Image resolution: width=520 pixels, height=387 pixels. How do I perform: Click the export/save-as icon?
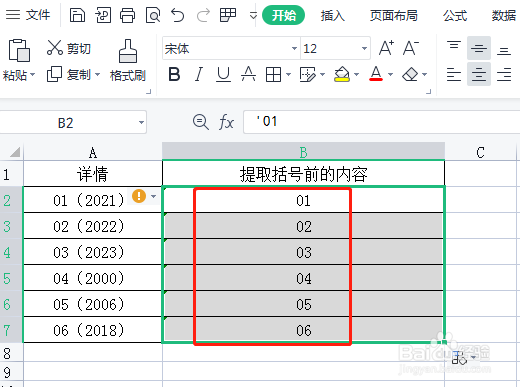[103, 15]
